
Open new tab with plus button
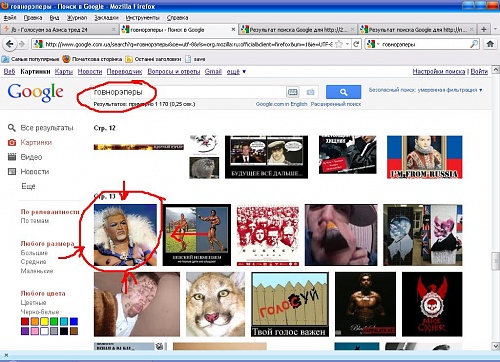point(484,29)
